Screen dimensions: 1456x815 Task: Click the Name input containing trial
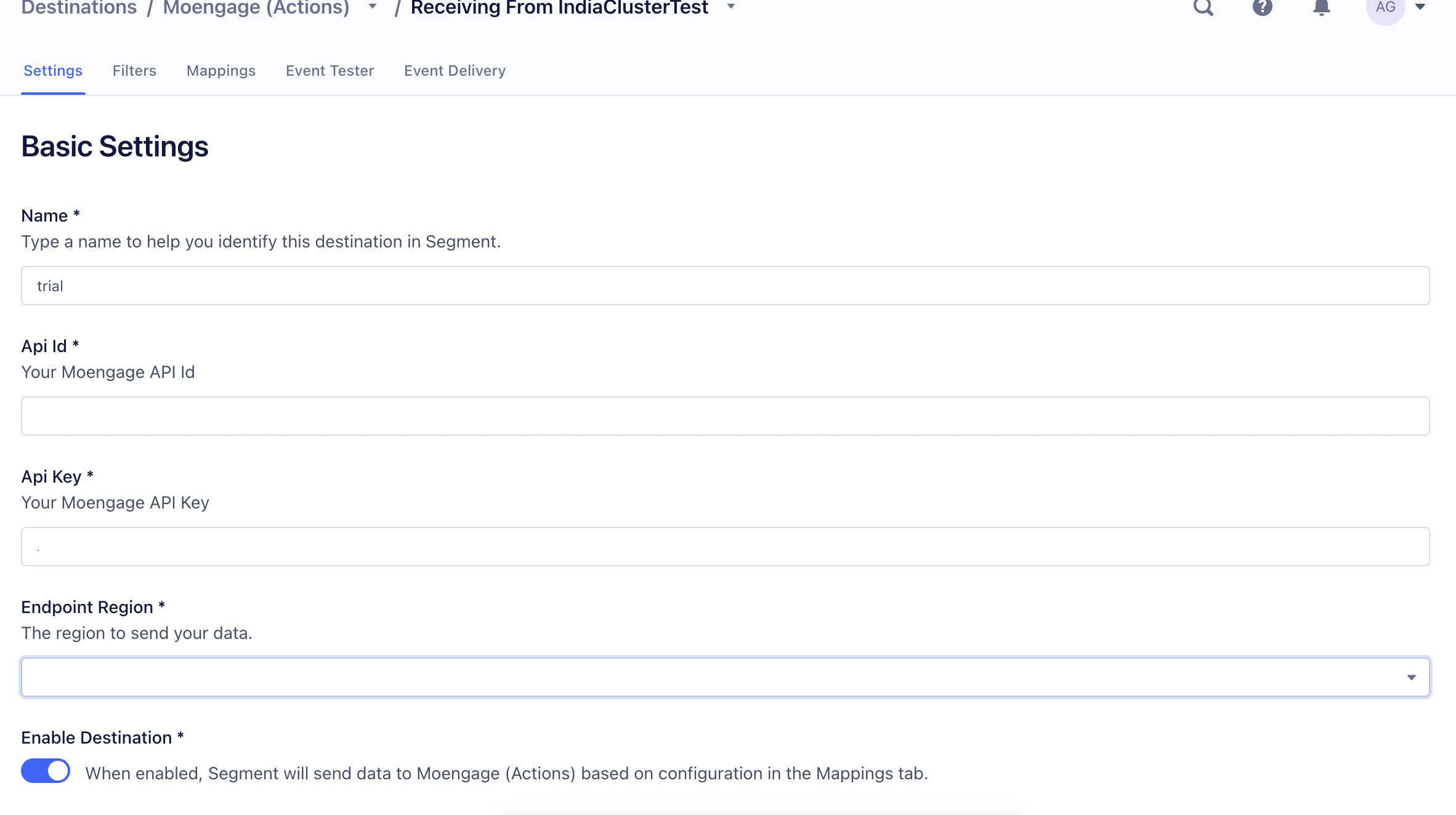click(725, 286)
